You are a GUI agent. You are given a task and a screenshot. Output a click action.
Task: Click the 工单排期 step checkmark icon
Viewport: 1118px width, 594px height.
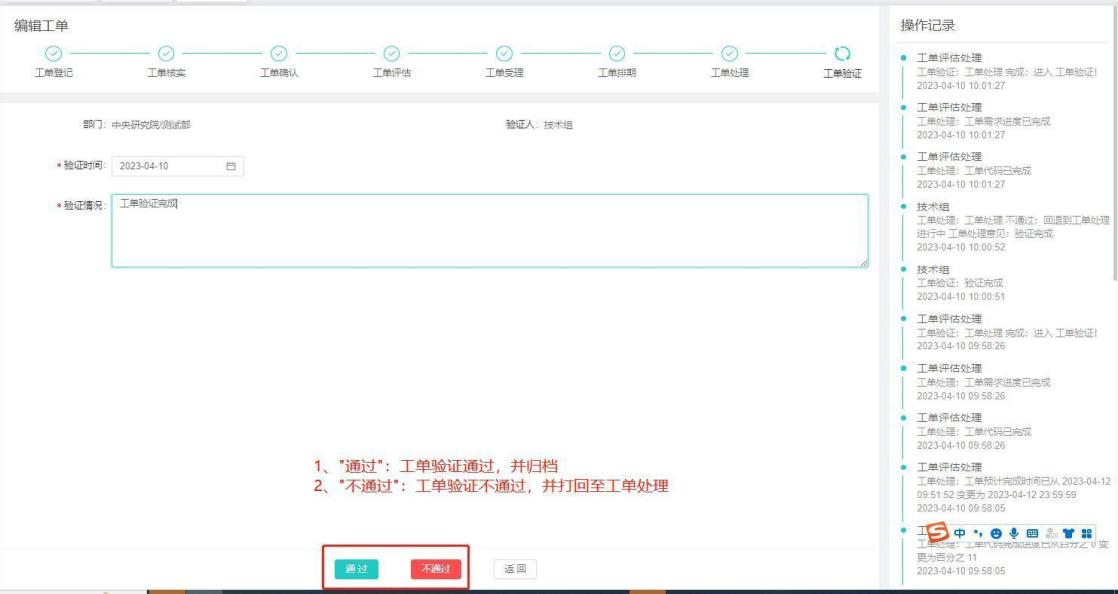point(618,53)
